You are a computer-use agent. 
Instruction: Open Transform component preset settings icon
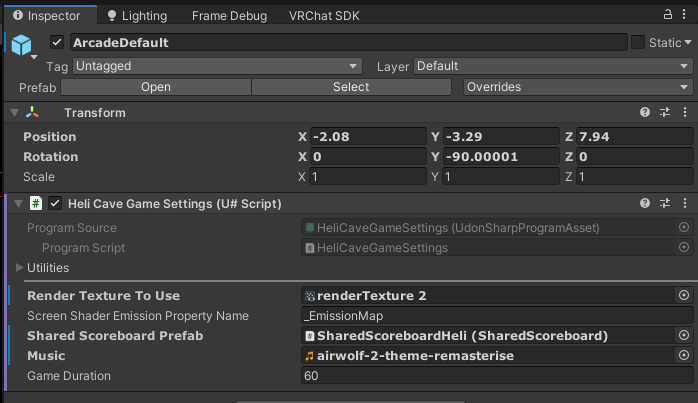(x=665, y=113)
